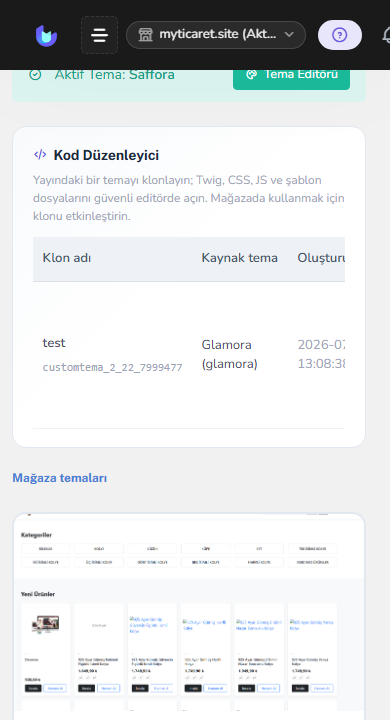The height and width of the screenshot is (720, 390).
Task: Open help with the question mark button
Action: pos(339,35)
